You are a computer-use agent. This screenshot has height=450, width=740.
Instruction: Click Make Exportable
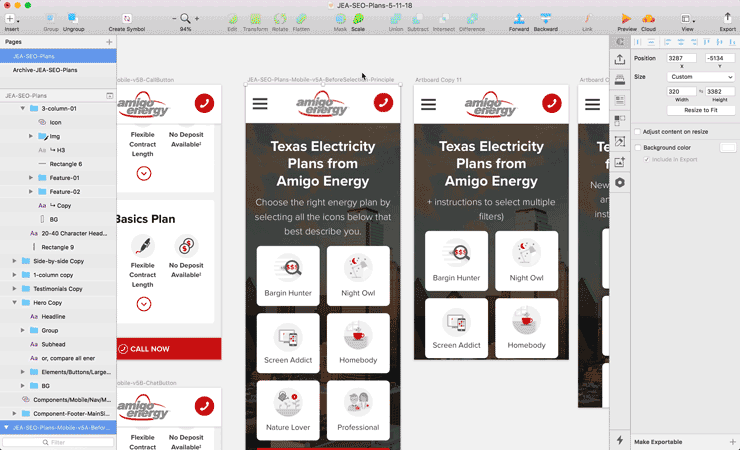tap(658, 442)
